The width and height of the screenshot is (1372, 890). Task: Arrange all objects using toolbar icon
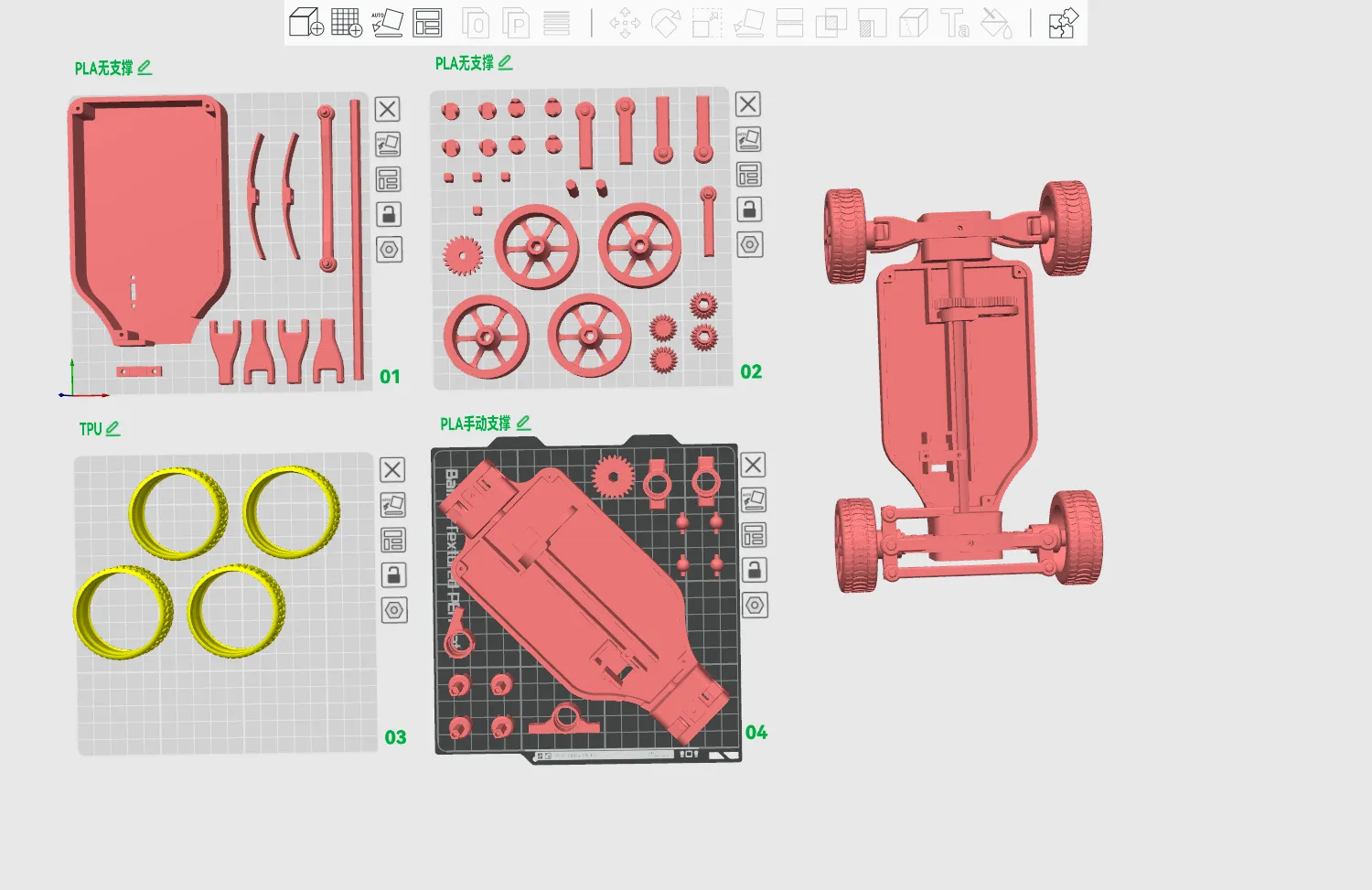[x=427, y=22]
